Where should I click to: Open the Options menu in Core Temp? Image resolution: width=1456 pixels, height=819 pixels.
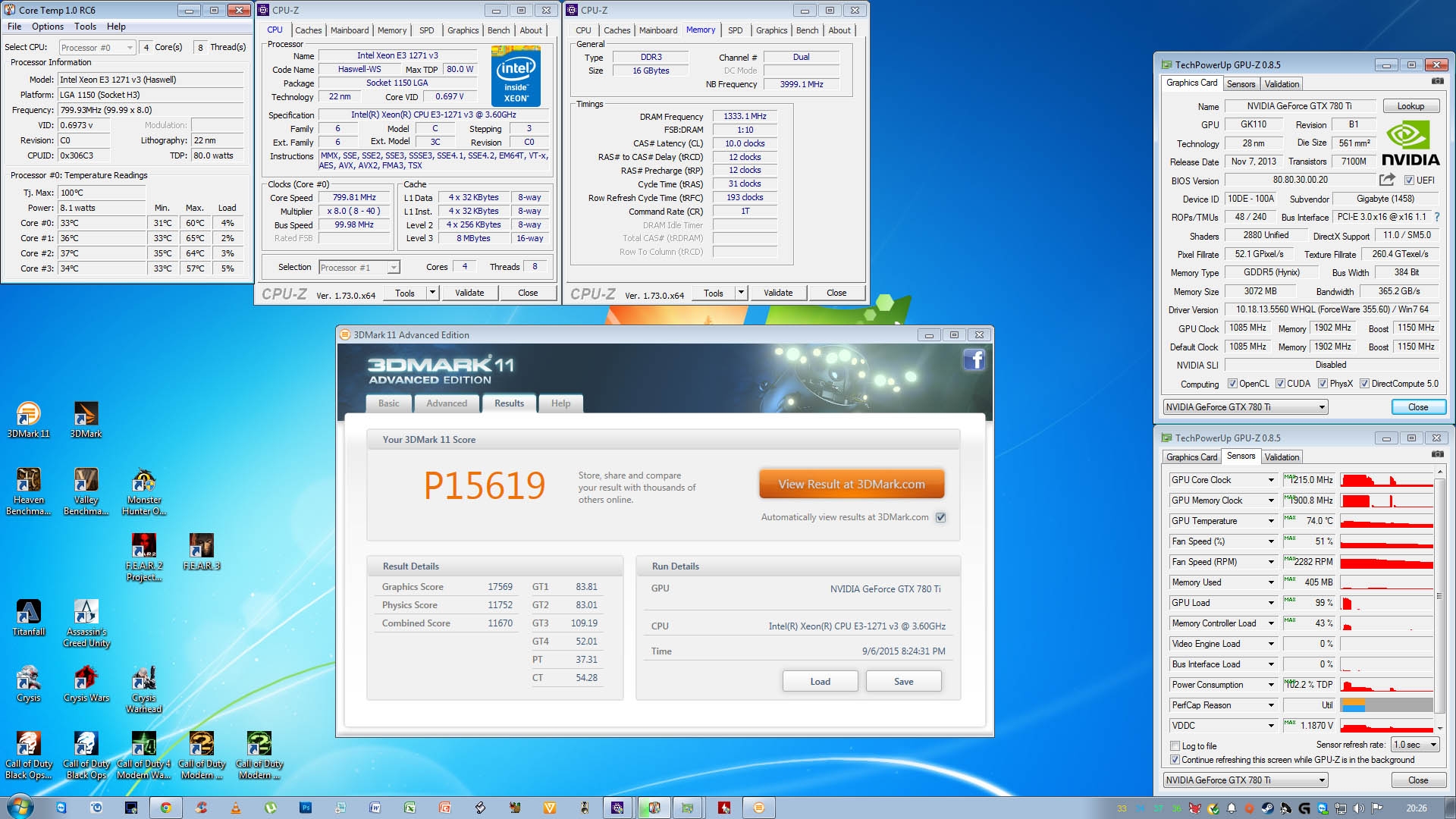point(48,27)
